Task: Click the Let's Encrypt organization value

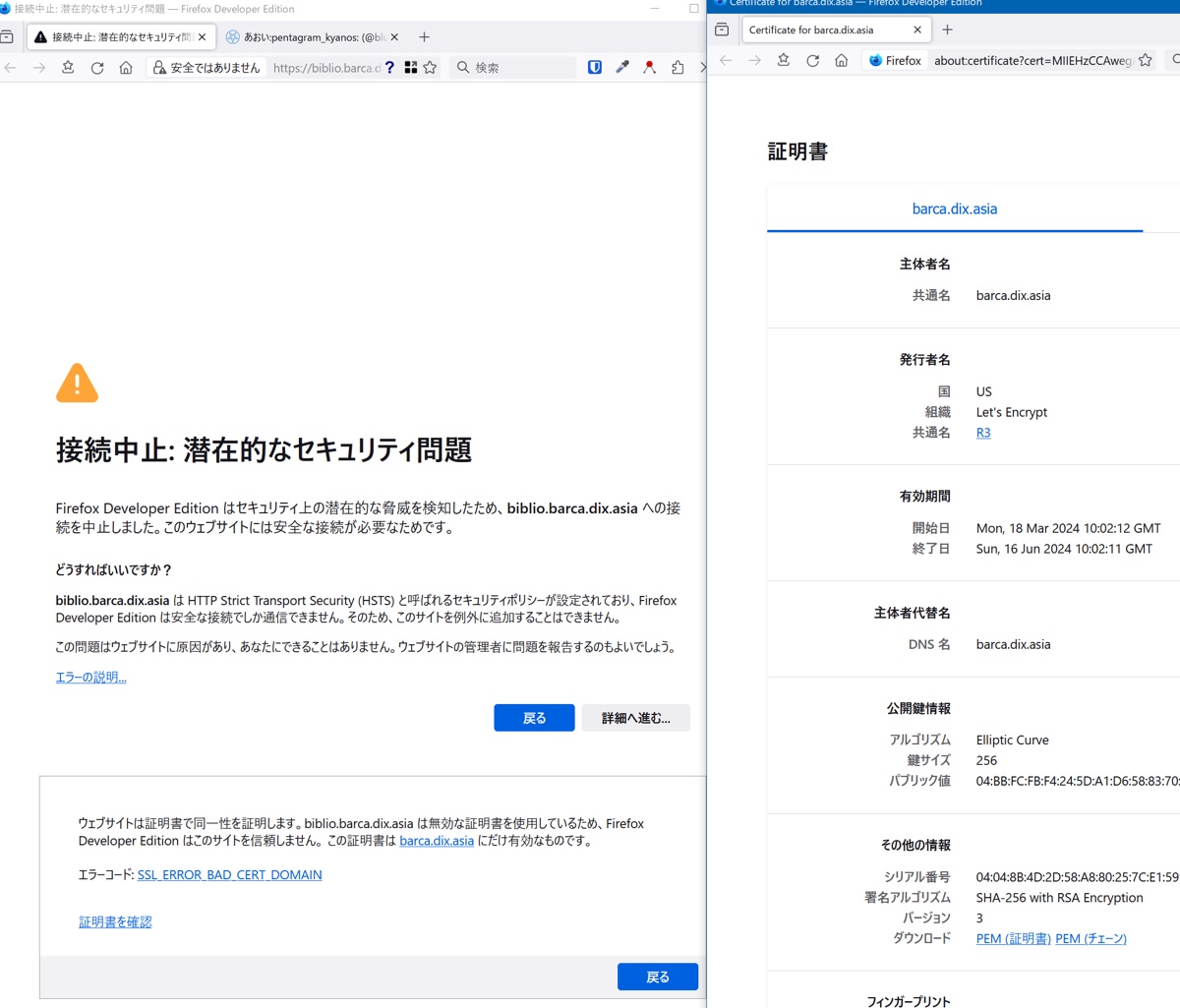Action: (x=1012, y=413)
